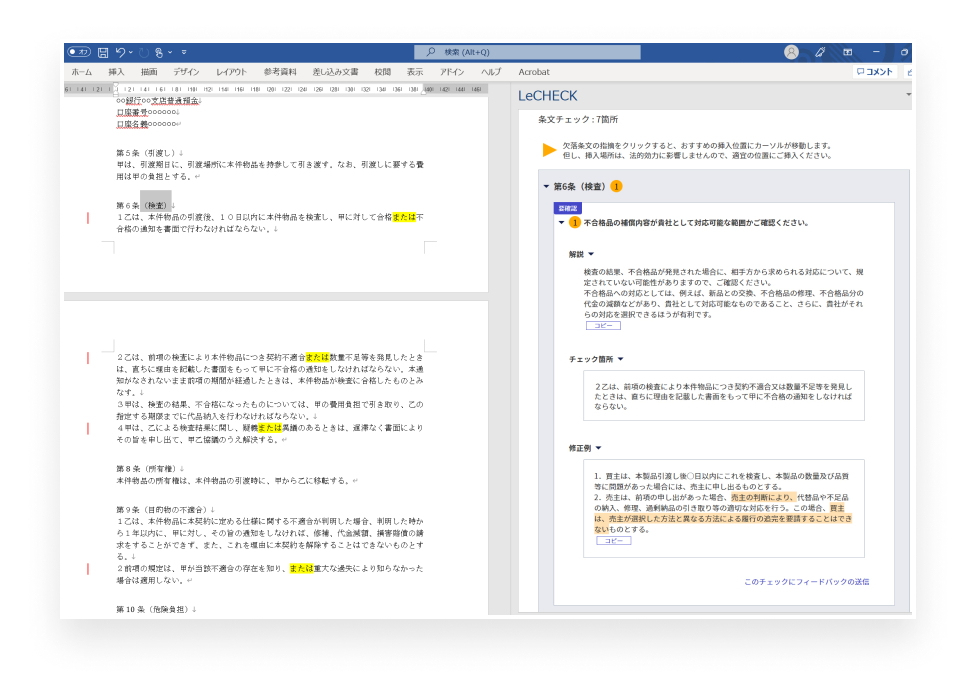Open the 差し込み文書 tab
The image size is (976, 699).
336,72
